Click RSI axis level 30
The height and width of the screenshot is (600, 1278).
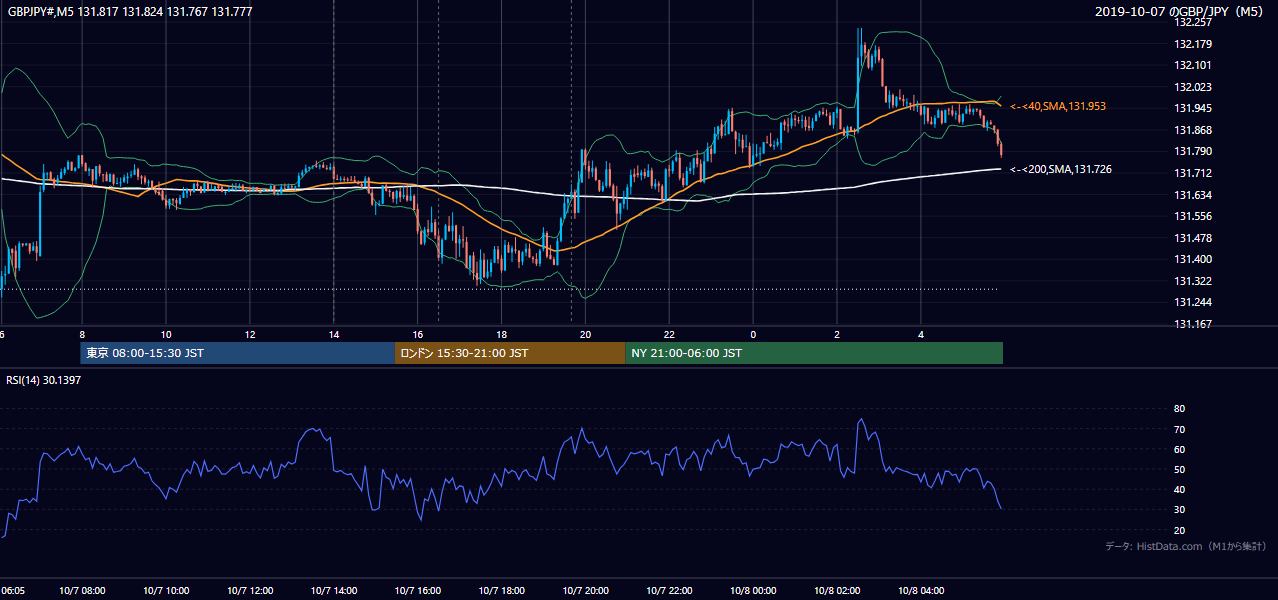(1179, 510)
